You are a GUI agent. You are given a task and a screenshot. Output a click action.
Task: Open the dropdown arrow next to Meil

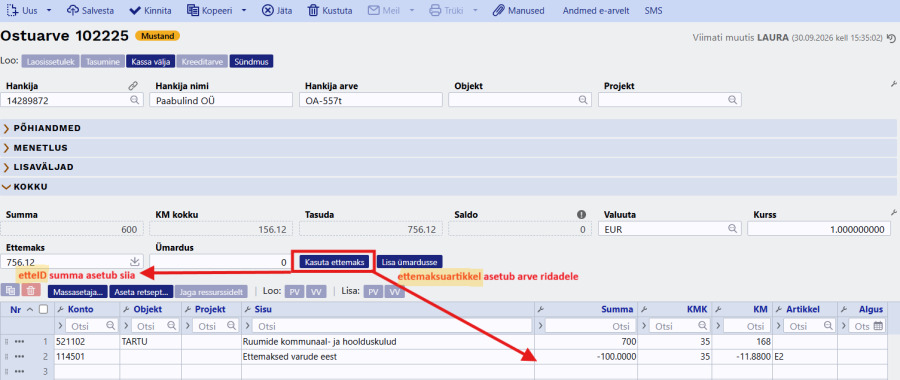(x=412, y=10)
